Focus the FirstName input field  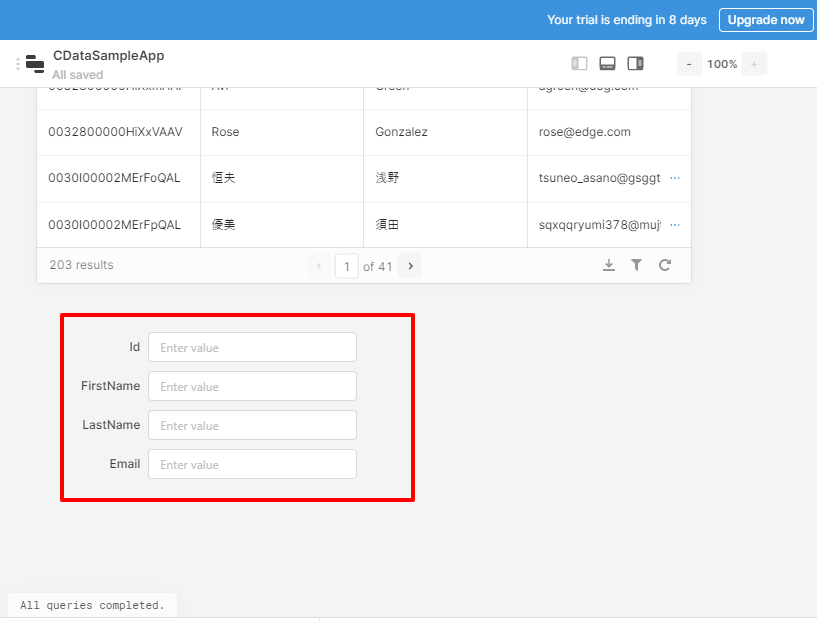[252, 386]
